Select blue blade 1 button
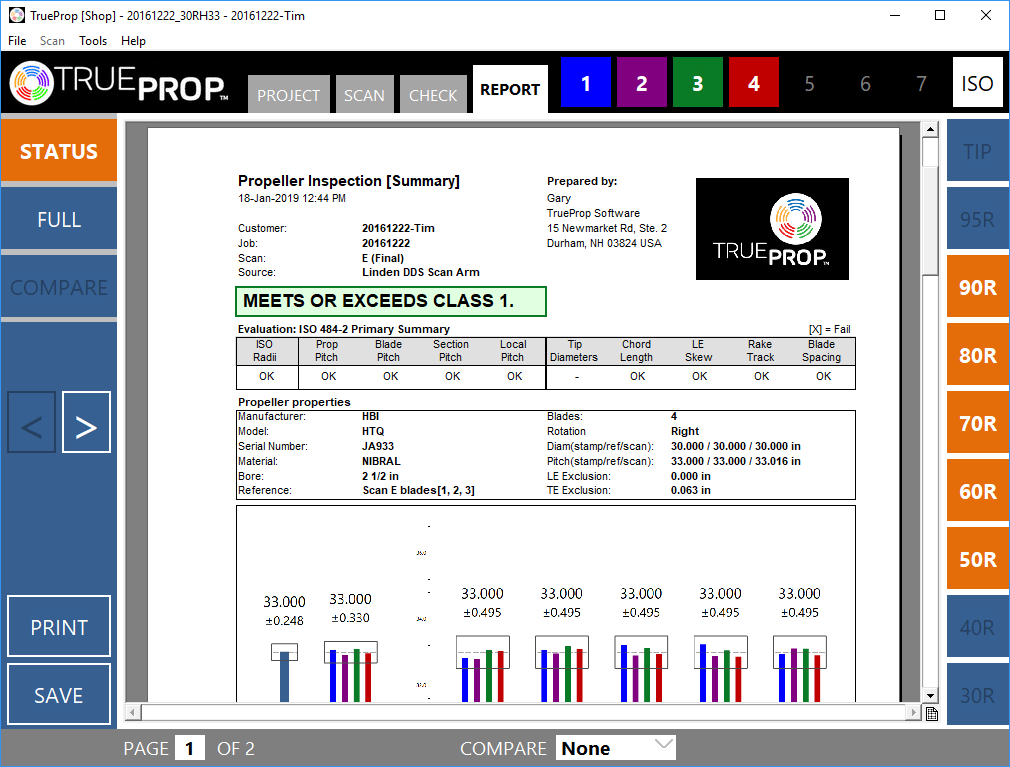1010x767 pixels. pyautogui.click(x=586, y=84)
